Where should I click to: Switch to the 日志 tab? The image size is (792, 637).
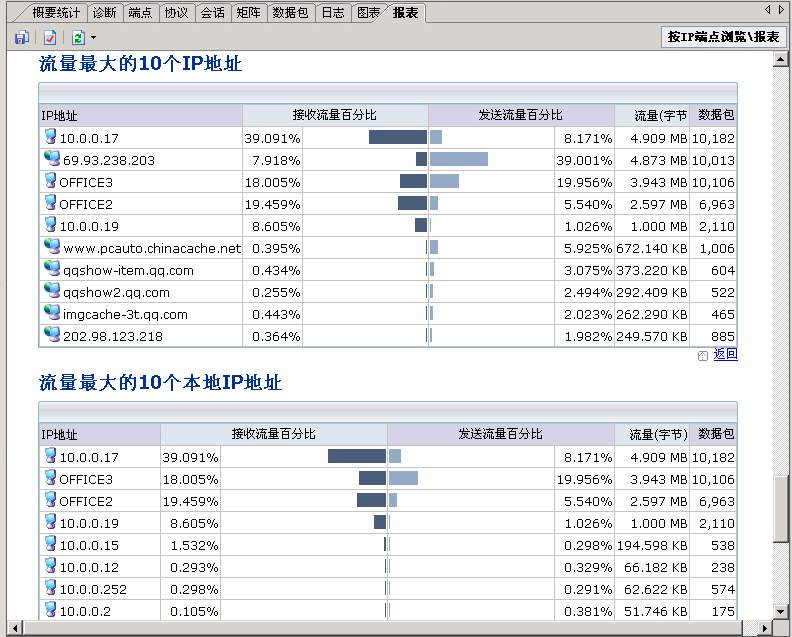click(x=333, y=13)
